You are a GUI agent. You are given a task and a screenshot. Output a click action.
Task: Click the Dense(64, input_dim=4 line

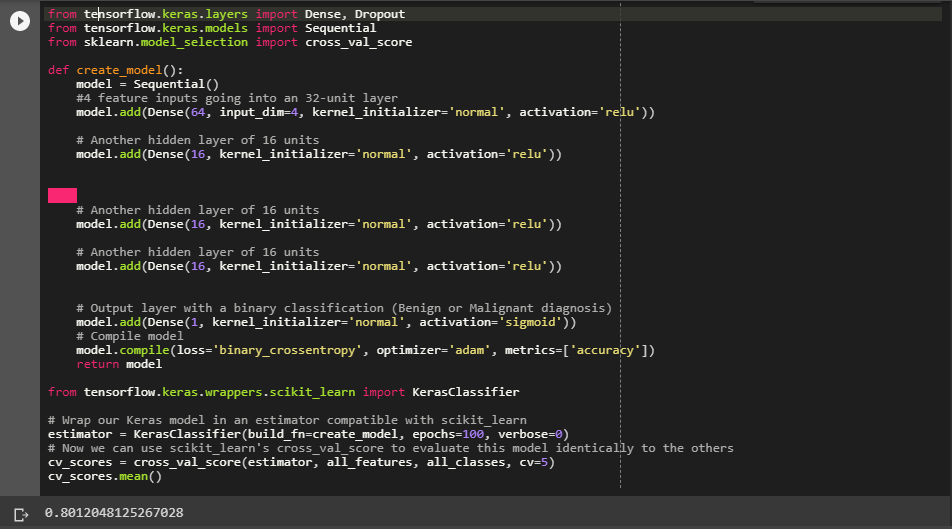[x=366, y=112]
